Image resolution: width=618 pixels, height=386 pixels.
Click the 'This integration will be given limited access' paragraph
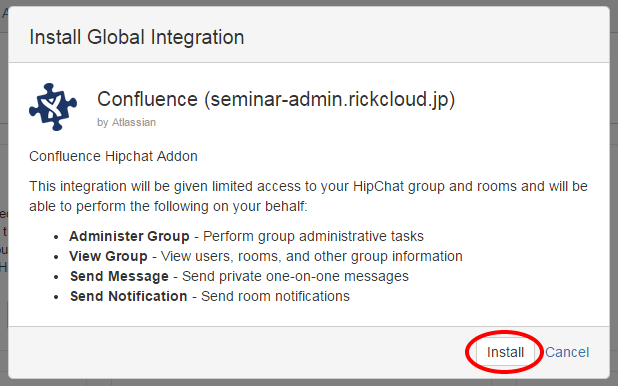pos(308,196)
